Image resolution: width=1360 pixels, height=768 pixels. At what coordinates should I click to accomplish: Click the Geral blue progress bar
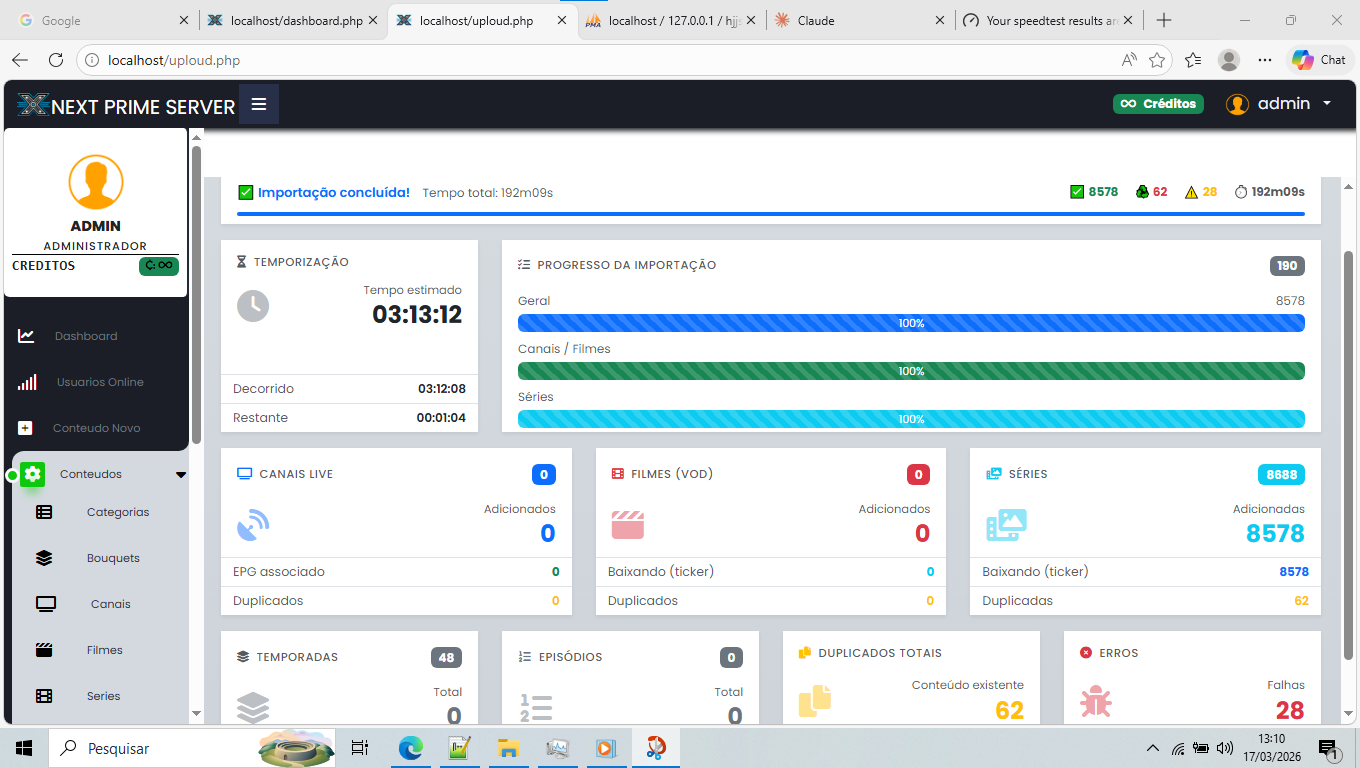click(x=911, y=323)
